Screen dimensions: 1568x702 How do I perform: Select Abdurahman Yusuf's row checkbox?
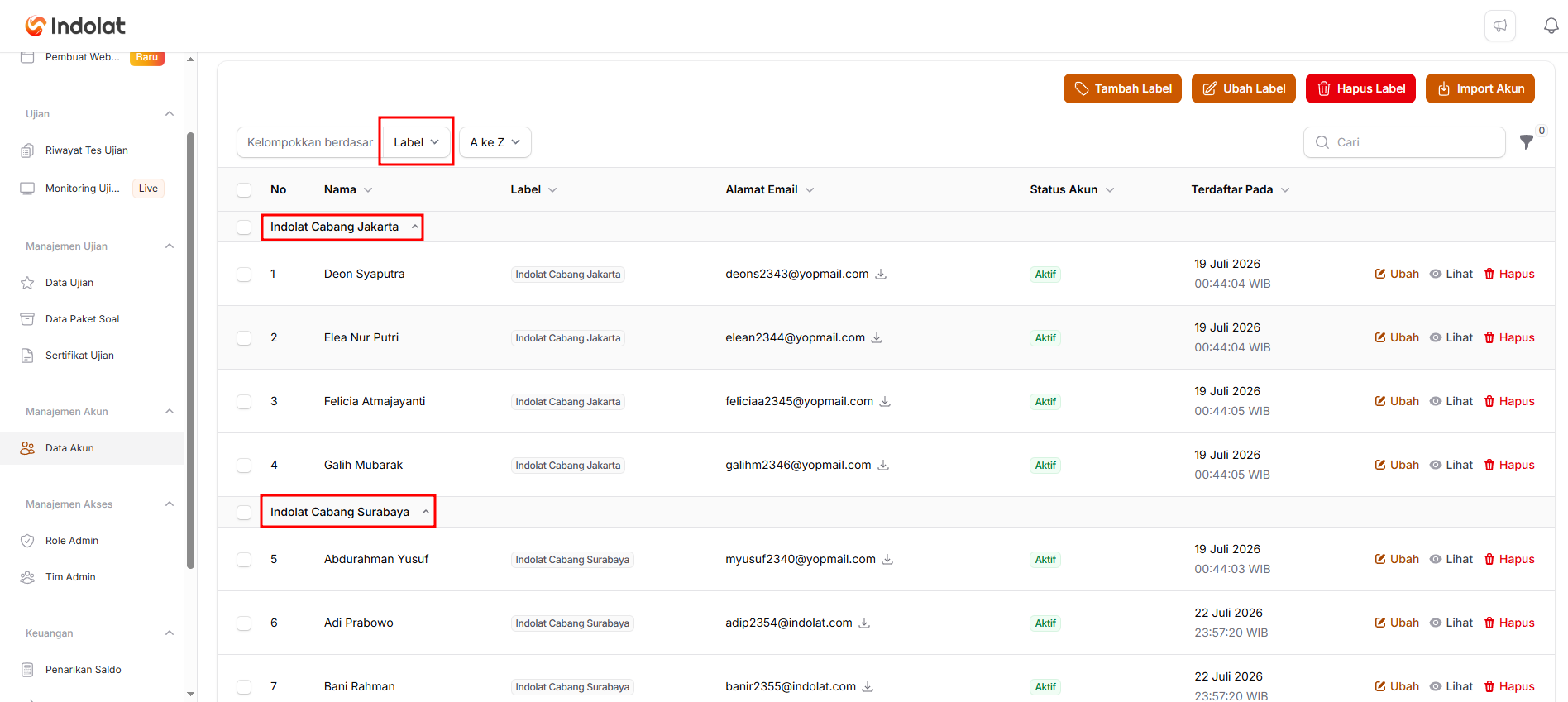pos(244,560)
